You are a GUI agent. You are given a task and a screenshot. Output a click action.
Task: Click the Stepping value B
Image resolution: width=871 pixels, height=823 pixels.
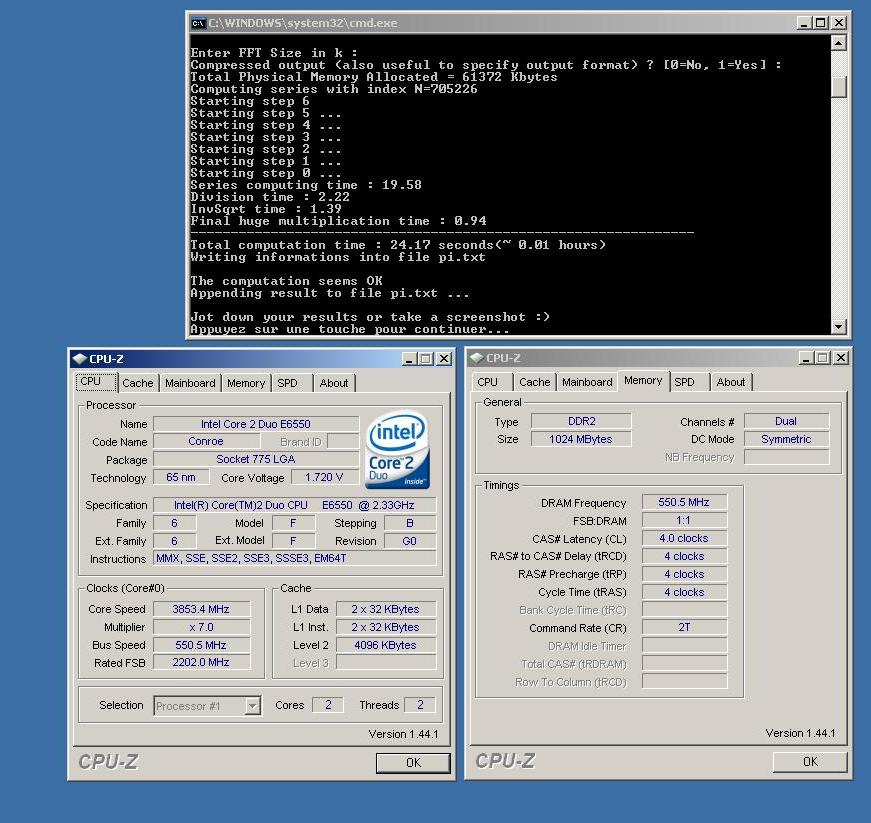410,523
